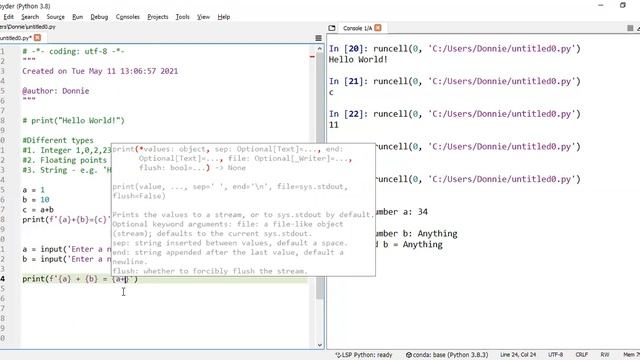Click the editor scrollbar up arrow

[x=320, y=49]
